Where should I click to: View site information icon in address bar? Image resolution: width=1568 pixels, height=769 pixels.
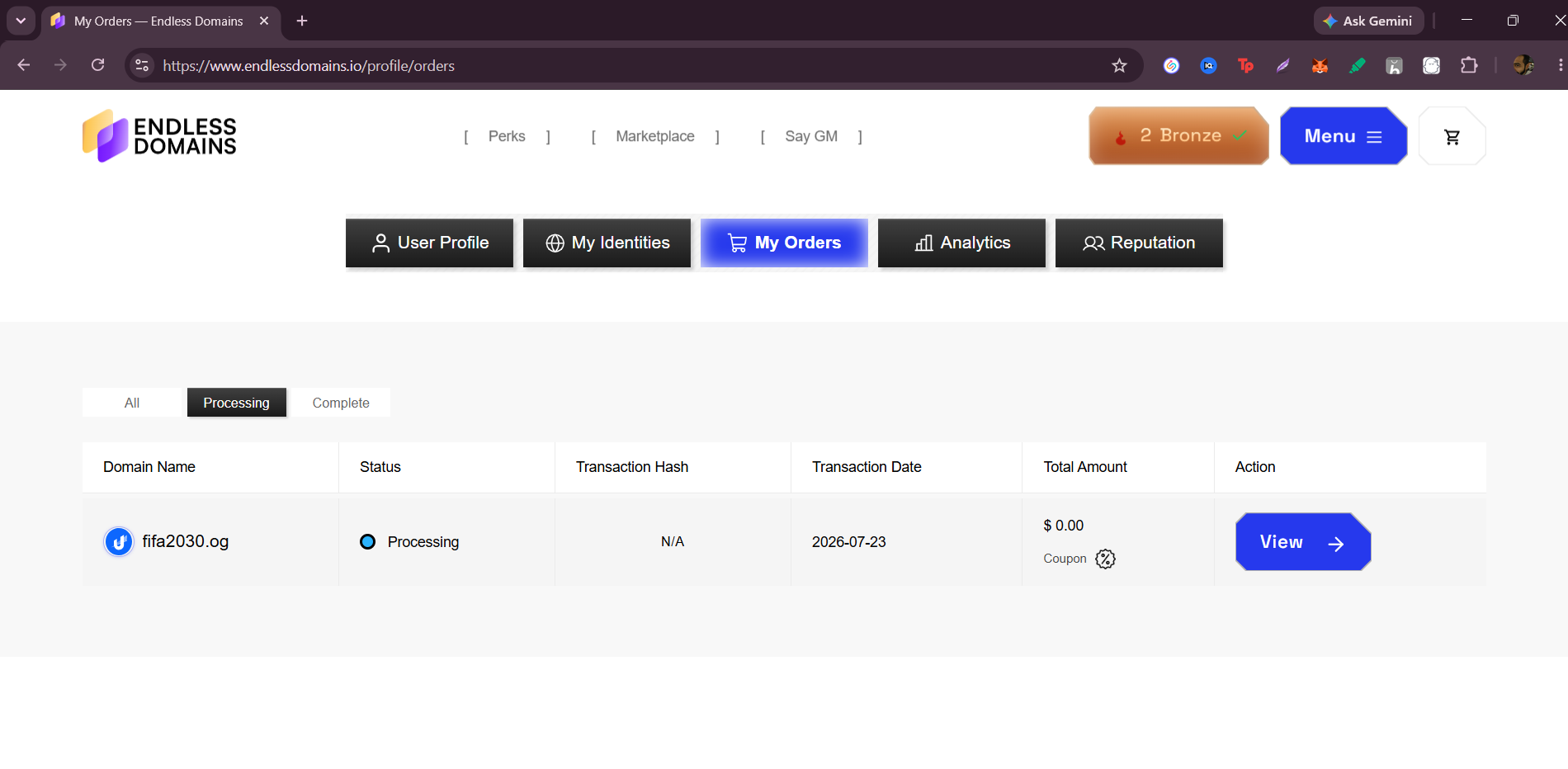pyautogui.click(x=142, y=65)
